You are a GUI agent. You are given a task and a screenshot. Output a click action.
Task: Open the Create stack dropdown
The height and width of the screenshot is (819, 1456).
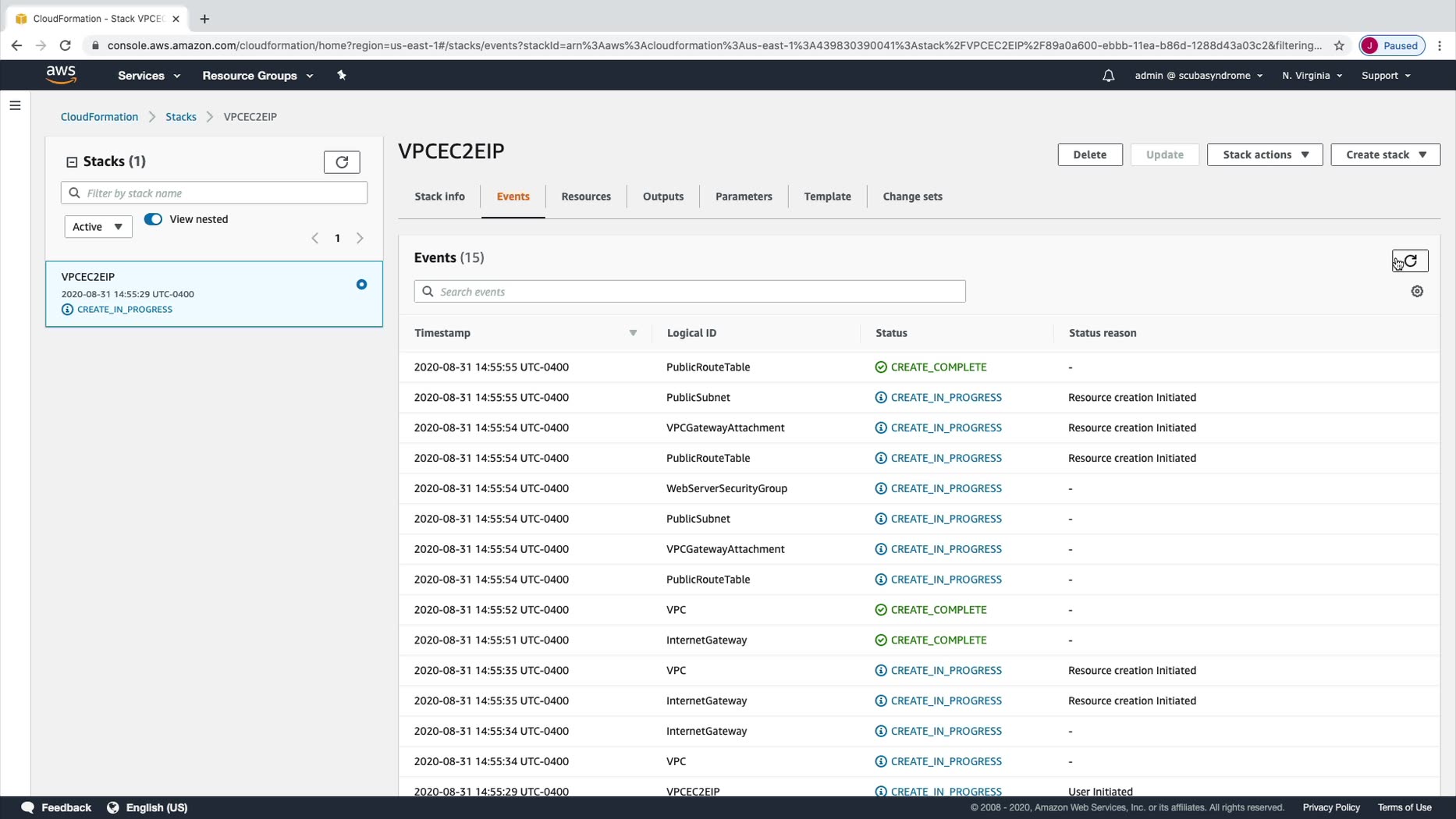1385,154
